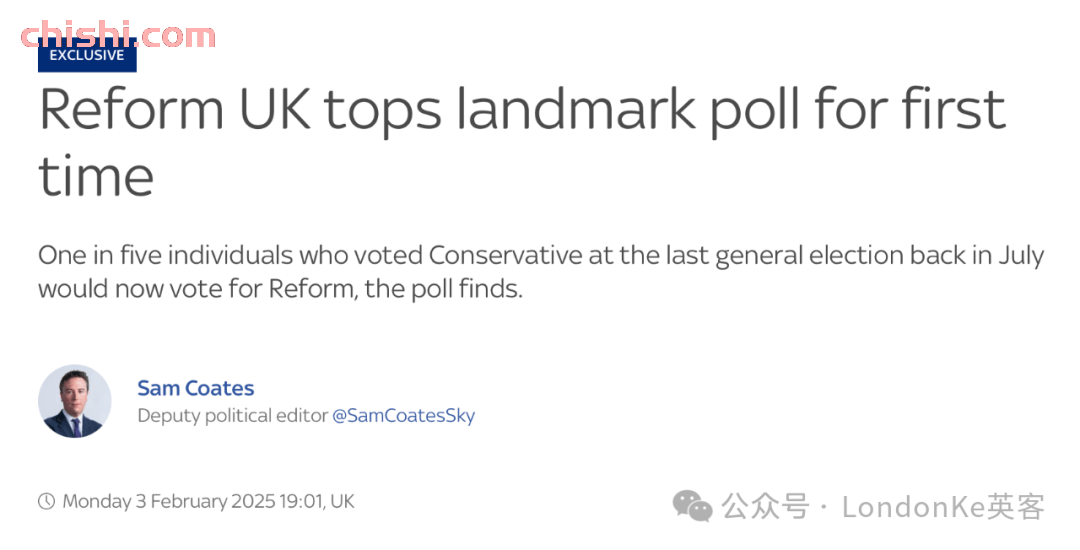The height and width of the screenshot is (550, 1080).
Task: Click the 'LondonKe英客' account name
Action: [943, 507]
